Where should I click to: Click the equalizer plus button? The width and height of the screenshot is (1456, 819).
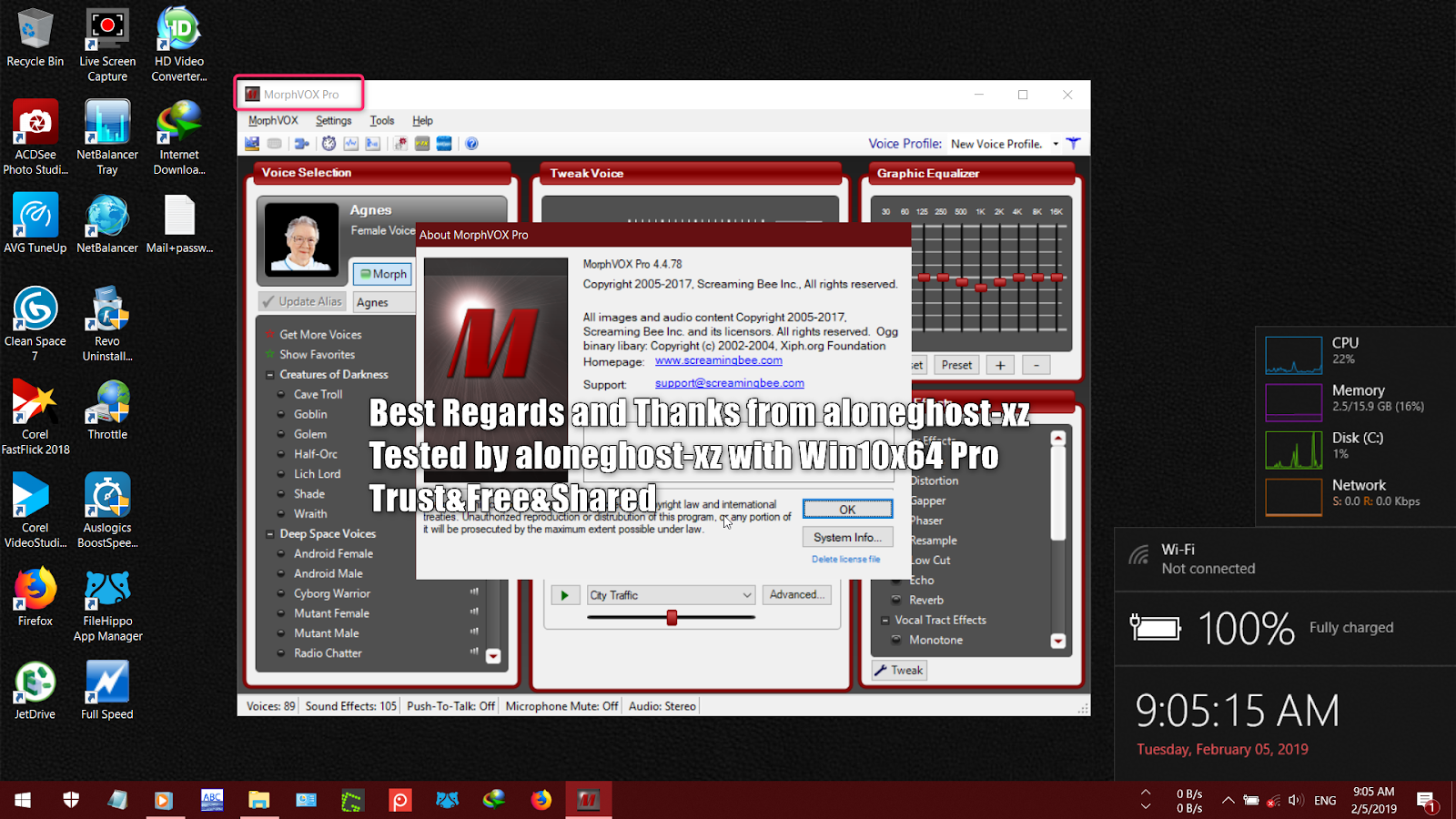pyautogui.click(x=1000, y=365)
